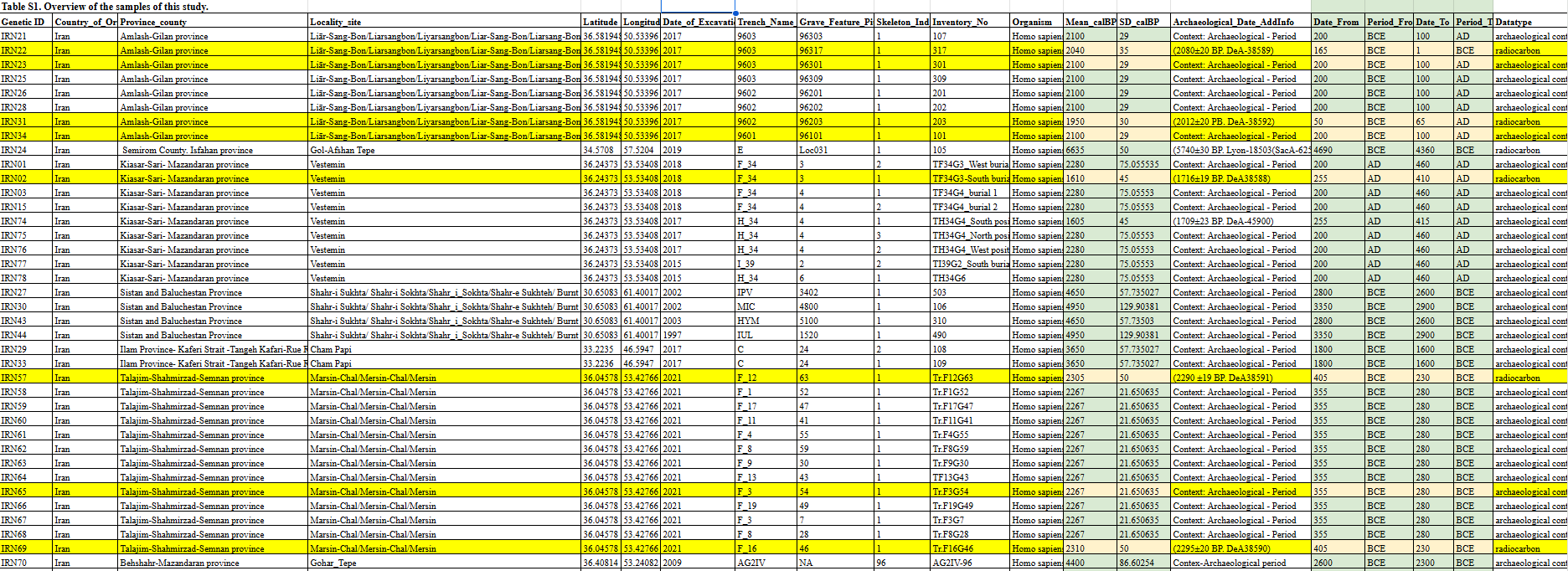1568x571 pixels.
Task: Select the 'Semirom County, Isfahan province' cell
Action: tap(213, 150)
